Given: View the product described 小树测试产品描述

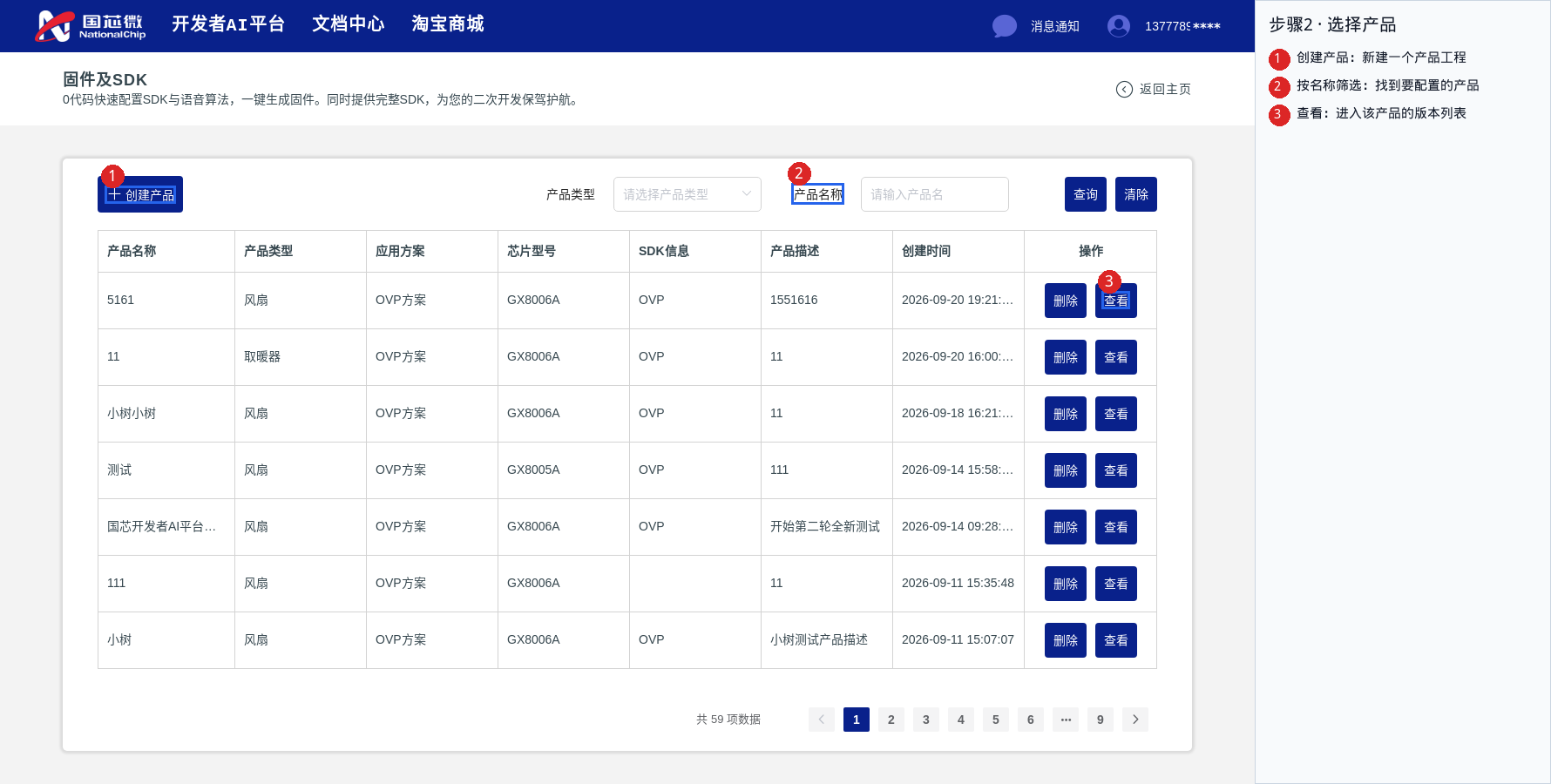Looking at the screenshot, I should (x=1116, y=640).
